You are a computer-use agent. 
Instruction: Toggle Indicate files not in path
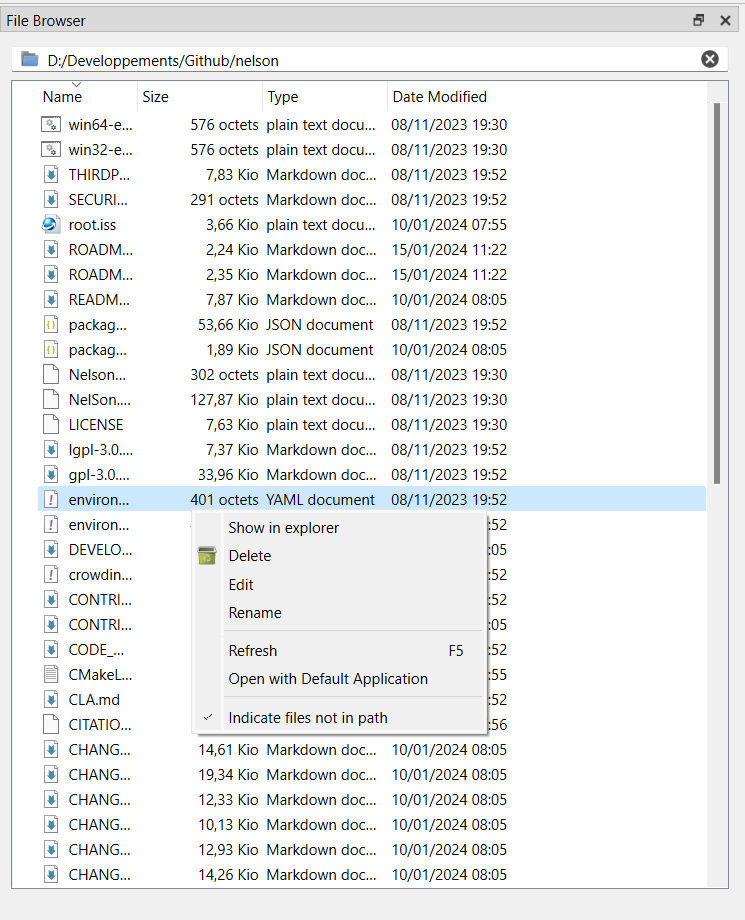pos(307,718)
